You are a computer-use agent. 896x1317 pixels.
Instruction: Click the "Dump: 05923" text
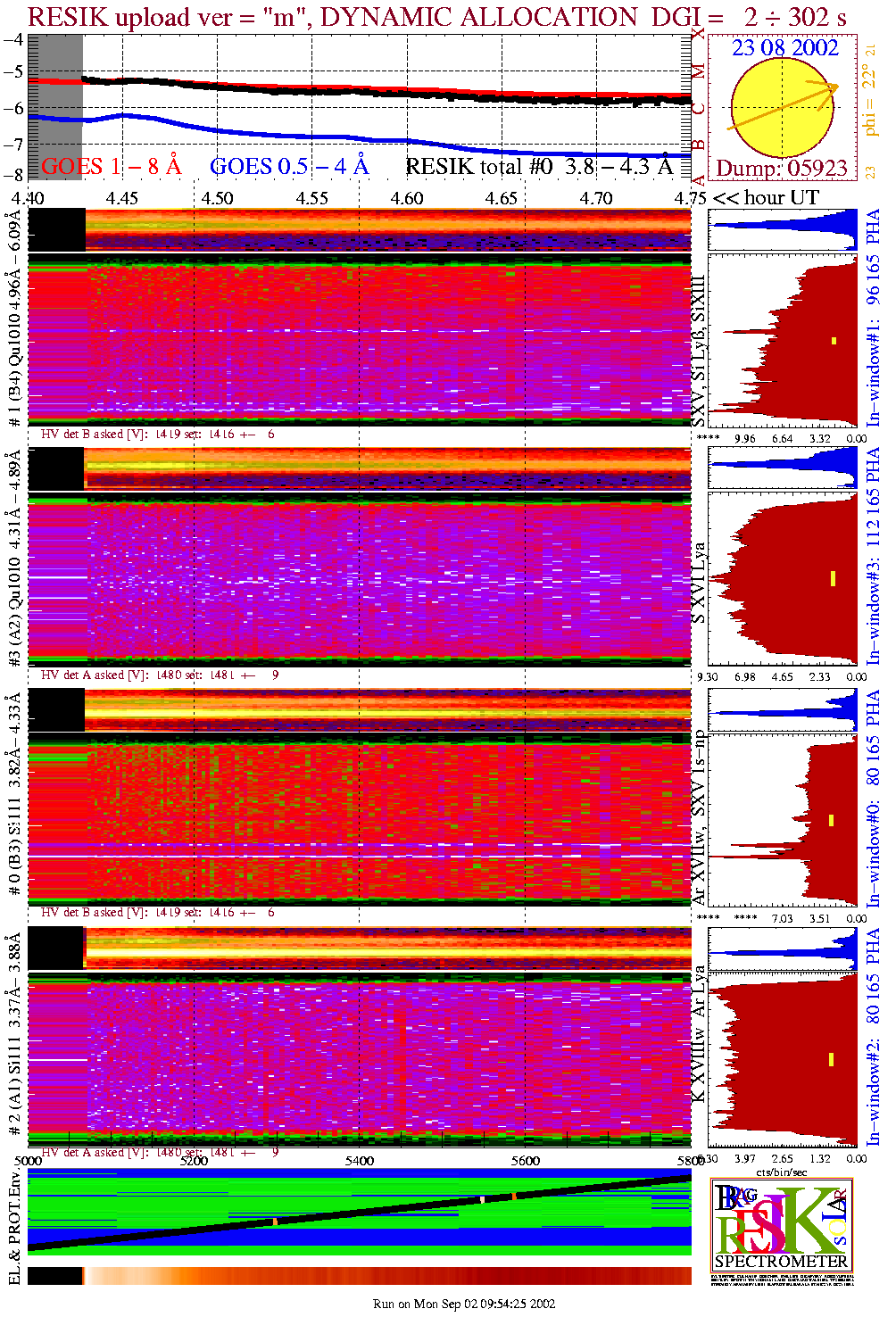782,169
